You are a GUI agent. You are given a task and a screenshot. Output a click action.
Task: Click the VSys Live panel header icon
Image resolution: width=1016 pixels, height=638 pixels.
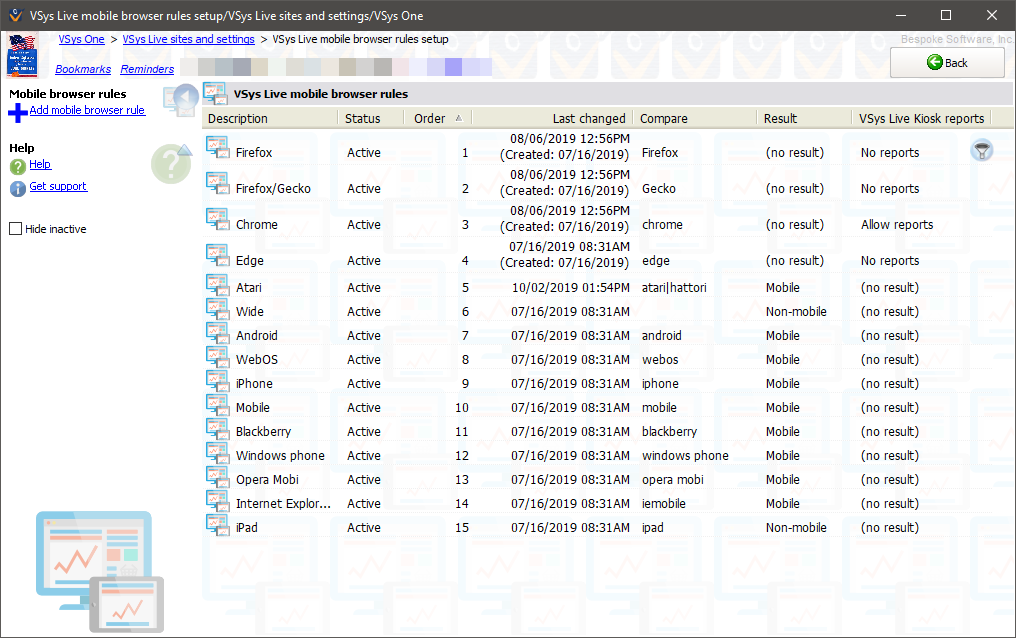215,94
